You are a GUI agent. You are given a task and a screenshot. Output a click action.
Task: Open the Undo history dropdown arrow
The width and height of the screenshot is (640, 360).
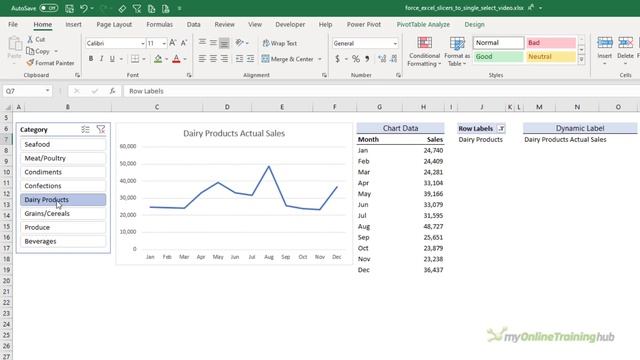(92, 8)
